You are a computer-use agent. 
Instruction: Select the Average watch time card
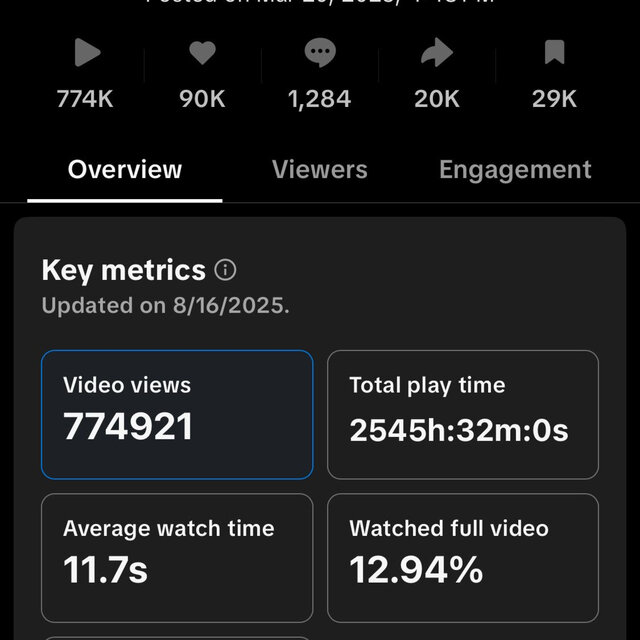coord(177,558)
